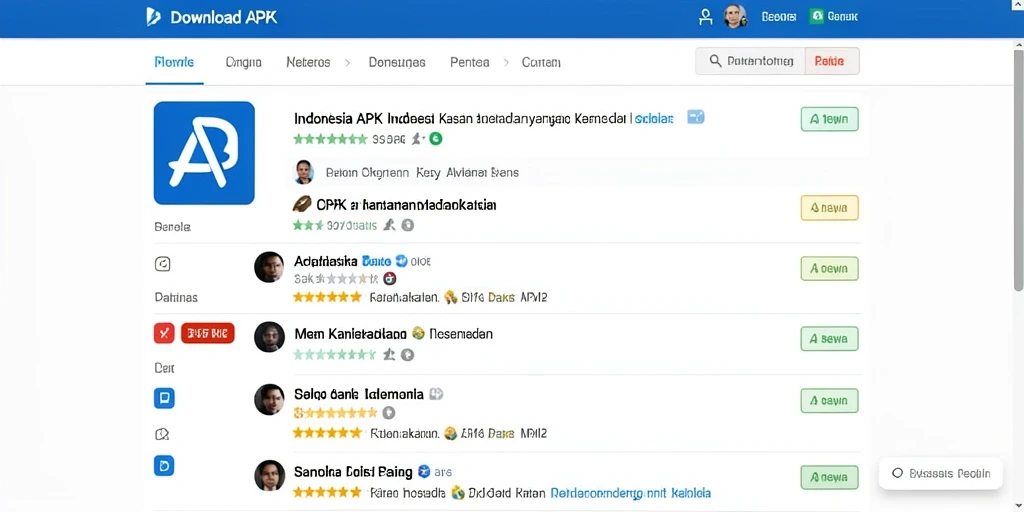The height and width of the screenshot is (512, 1024).
Task: Click the sidebar chat bubble outline icon
Action: click(162, 434)
